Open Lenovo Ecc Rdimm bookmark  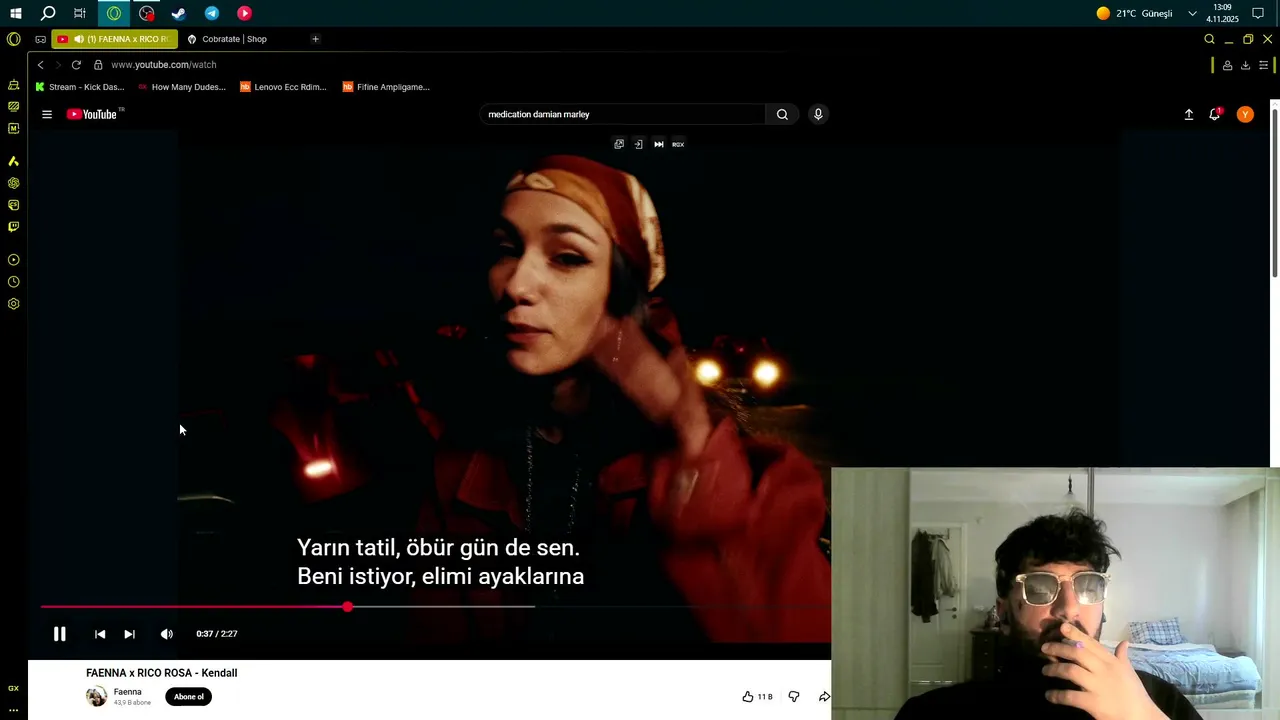click(284, 87)
